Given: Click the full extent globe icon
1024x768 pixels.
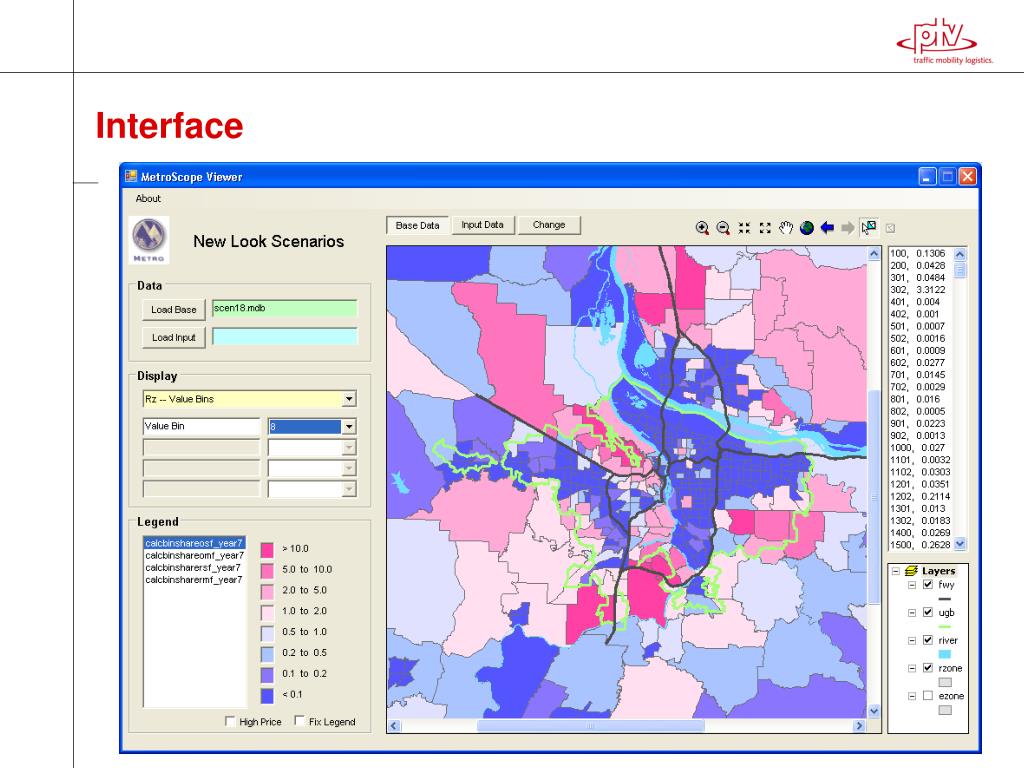Looking at the screenshot, I should click(807, 227).
